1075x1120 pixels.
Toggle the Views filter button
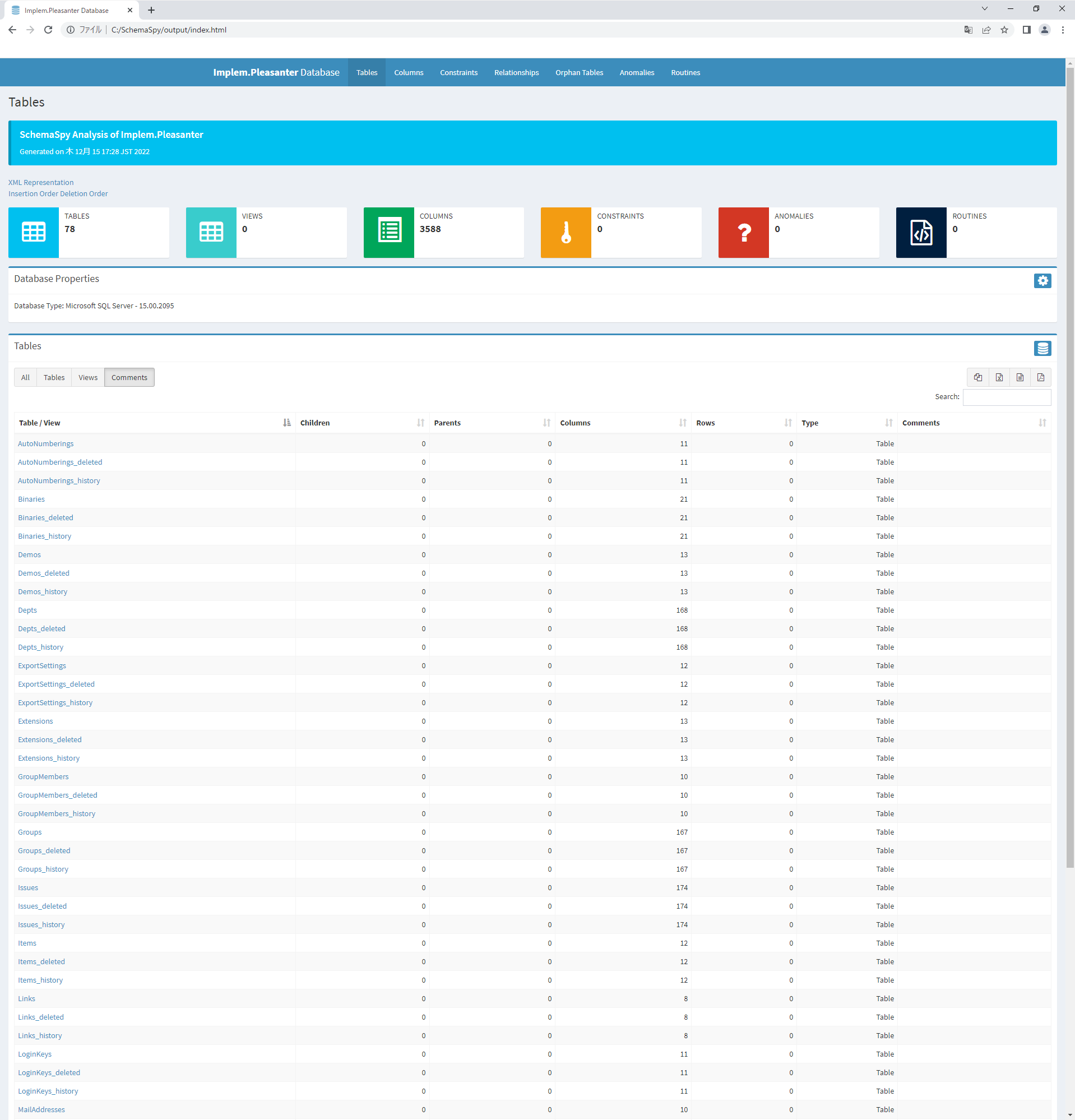[88, 377]
